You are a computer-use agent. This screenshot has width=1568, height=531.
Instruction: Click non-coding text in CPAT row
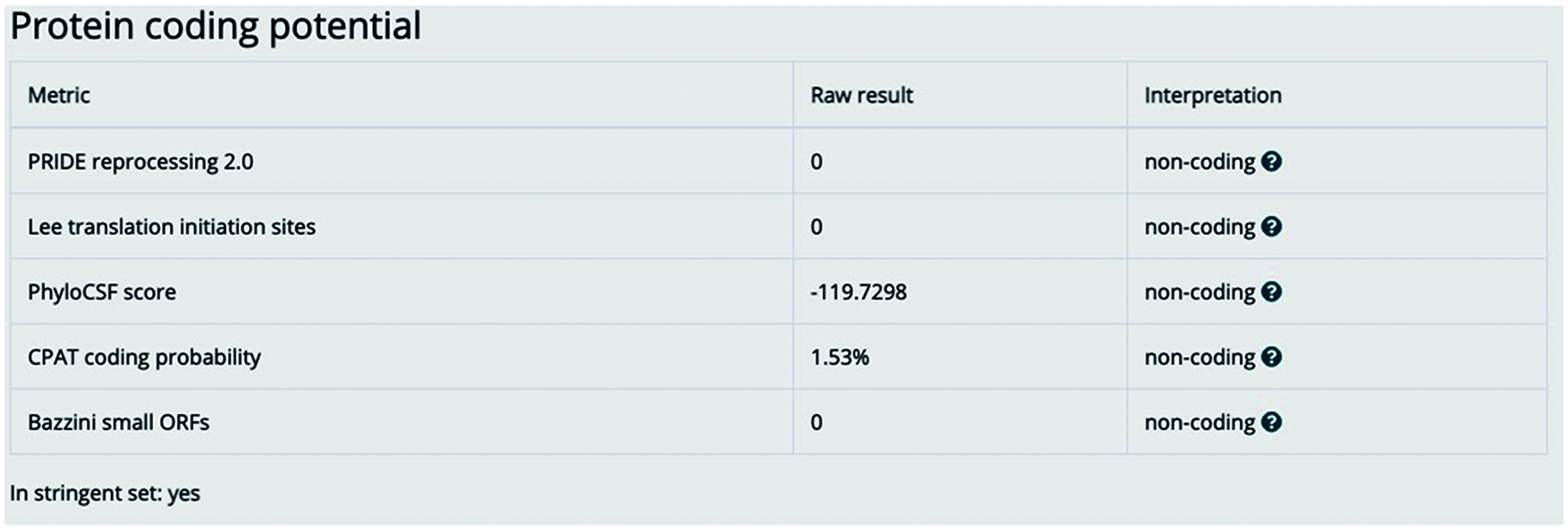click(x=1199, y=358)
